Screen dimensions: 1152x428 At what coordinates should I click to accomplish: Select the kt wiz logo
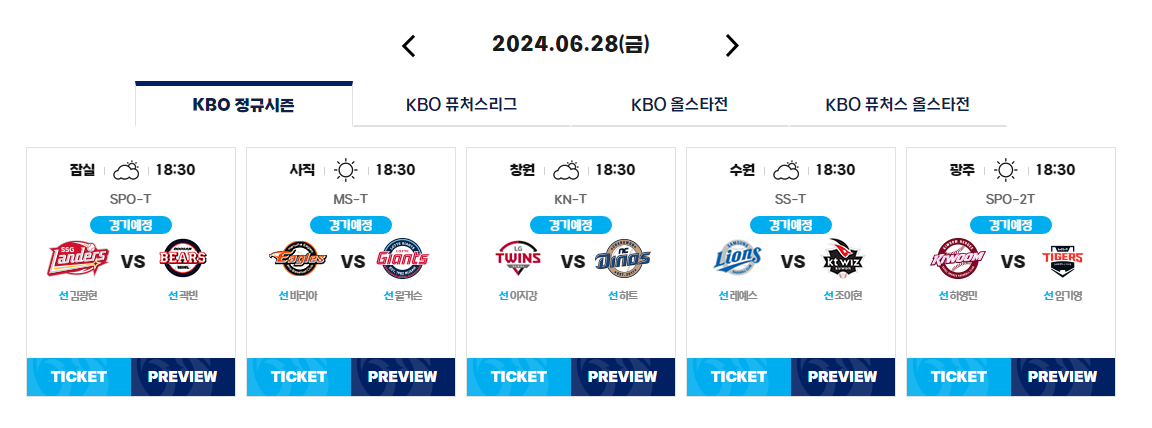click(x=843, y=258)
